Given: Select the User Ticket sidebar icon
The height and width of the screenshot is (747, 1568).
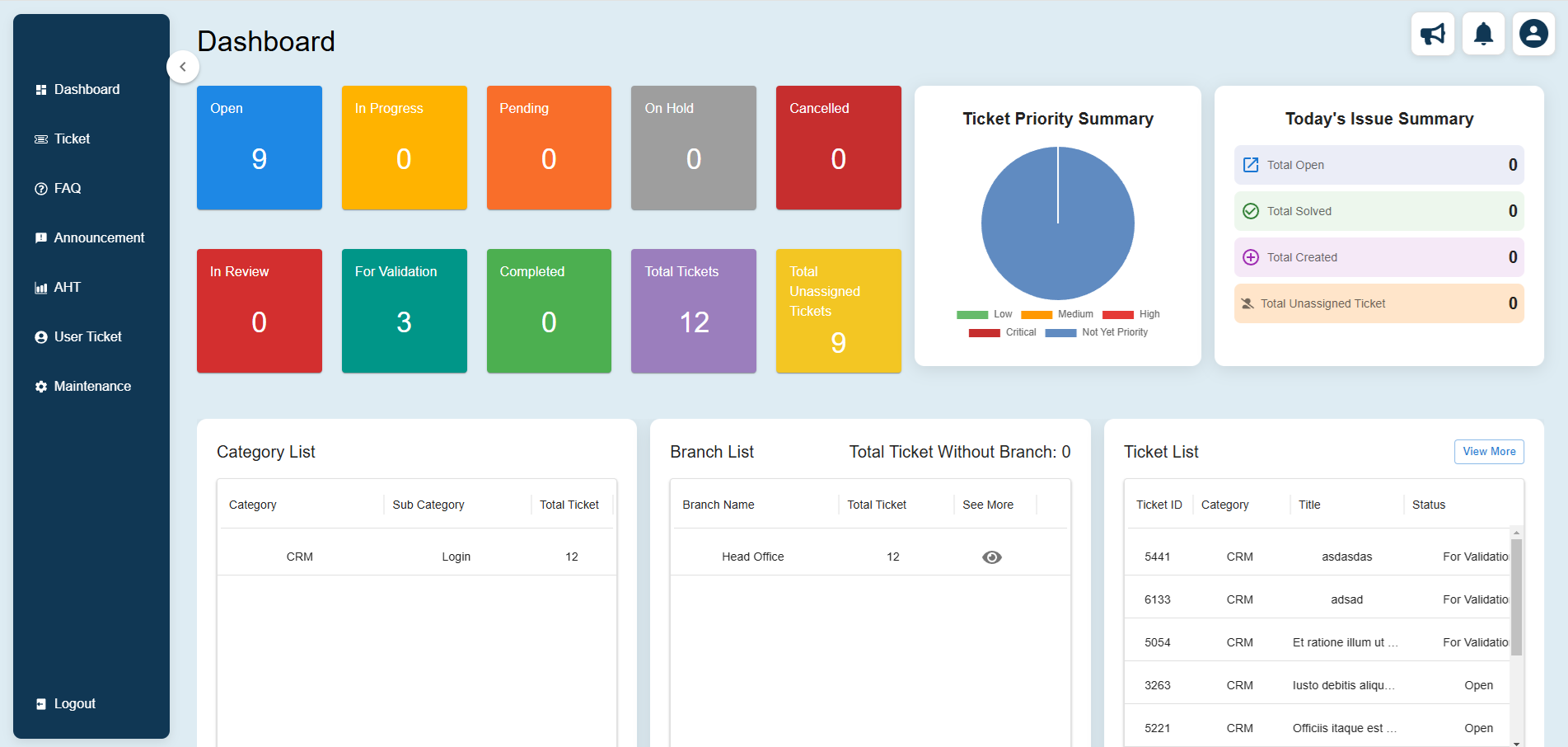Looking at the screenshot, I should click(41, 336).
